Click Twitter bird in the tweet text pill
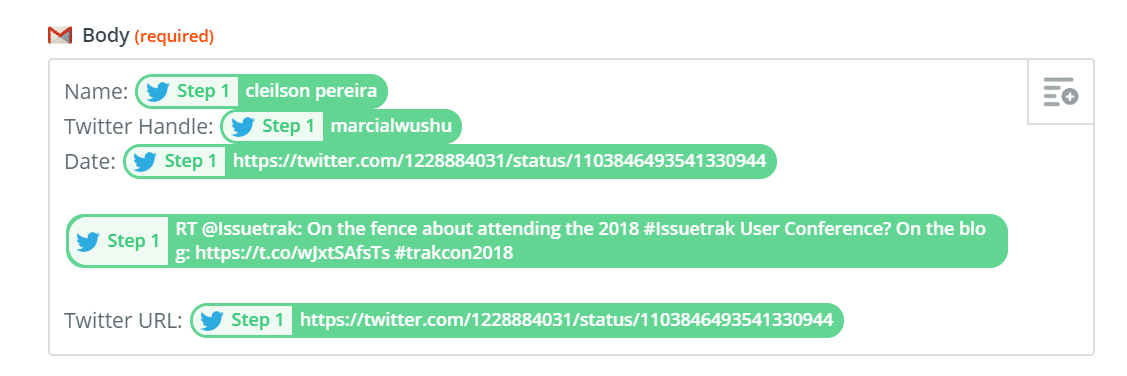The image size is (1127, 376). (x=88, y=241)
